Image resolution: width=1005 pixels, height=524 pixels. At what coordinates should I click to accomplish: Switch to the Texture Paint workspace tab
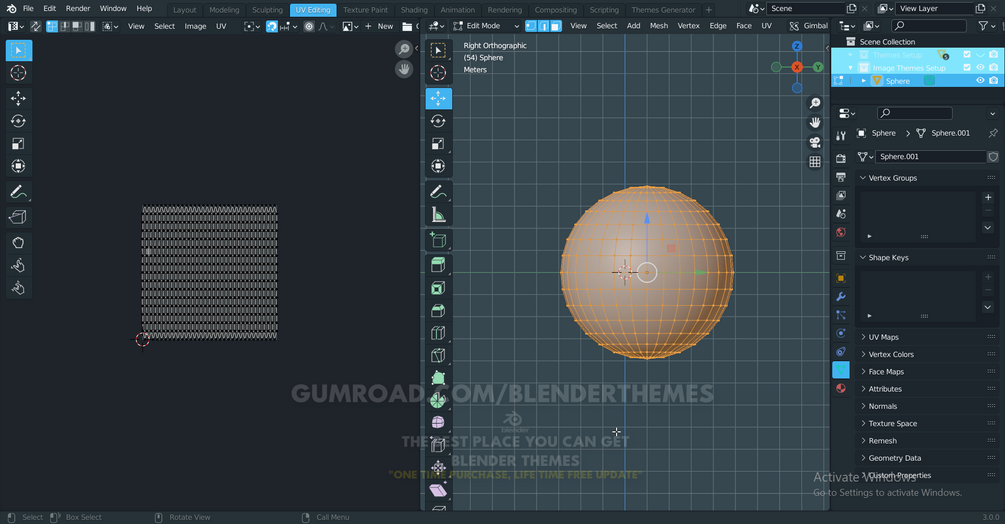[365, 10]
